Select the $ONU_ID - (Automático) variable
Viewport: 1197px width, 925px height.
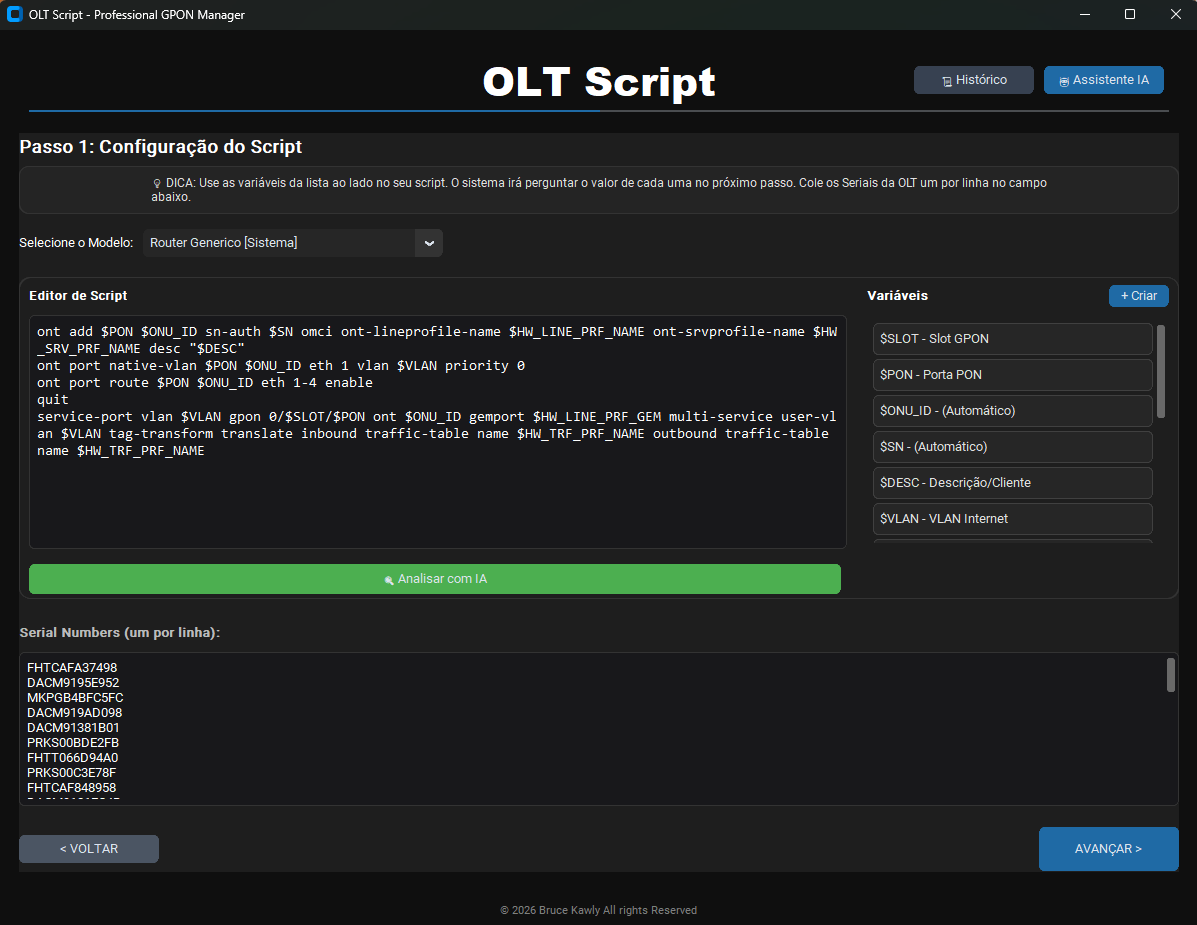pos(1012,411)
